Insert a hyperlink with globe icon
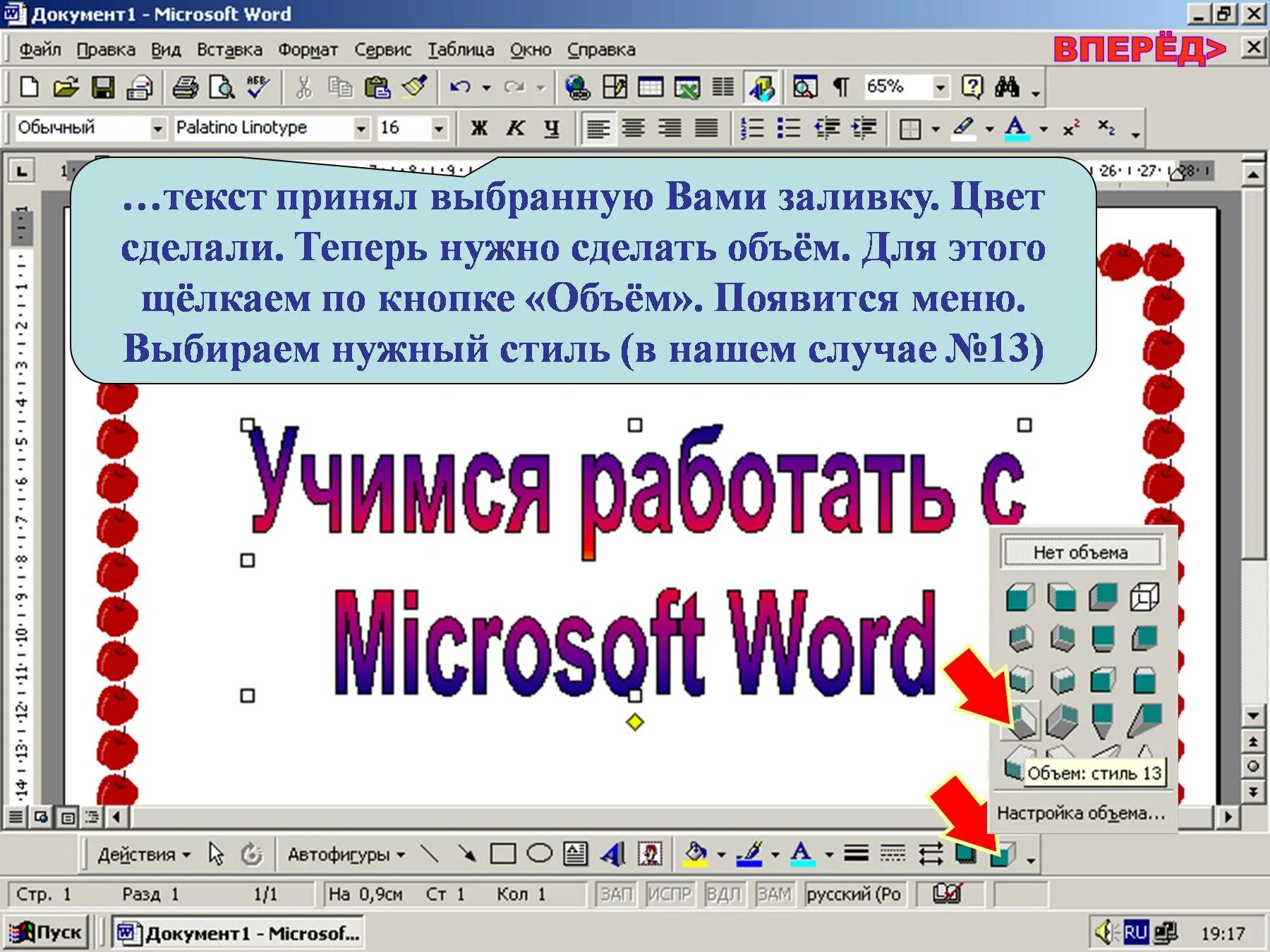 point(577,87)
